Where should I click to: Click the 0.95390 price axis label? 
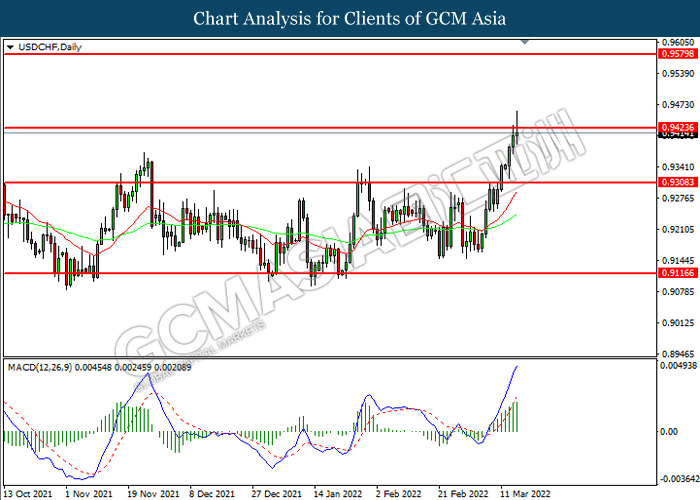[x=679, y=74]
